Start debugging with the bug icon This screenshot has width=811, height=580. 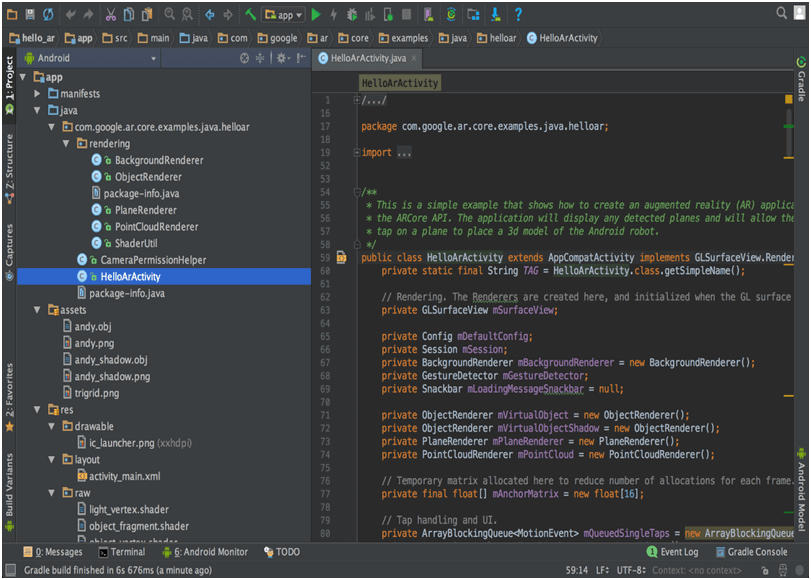(352, 14)
